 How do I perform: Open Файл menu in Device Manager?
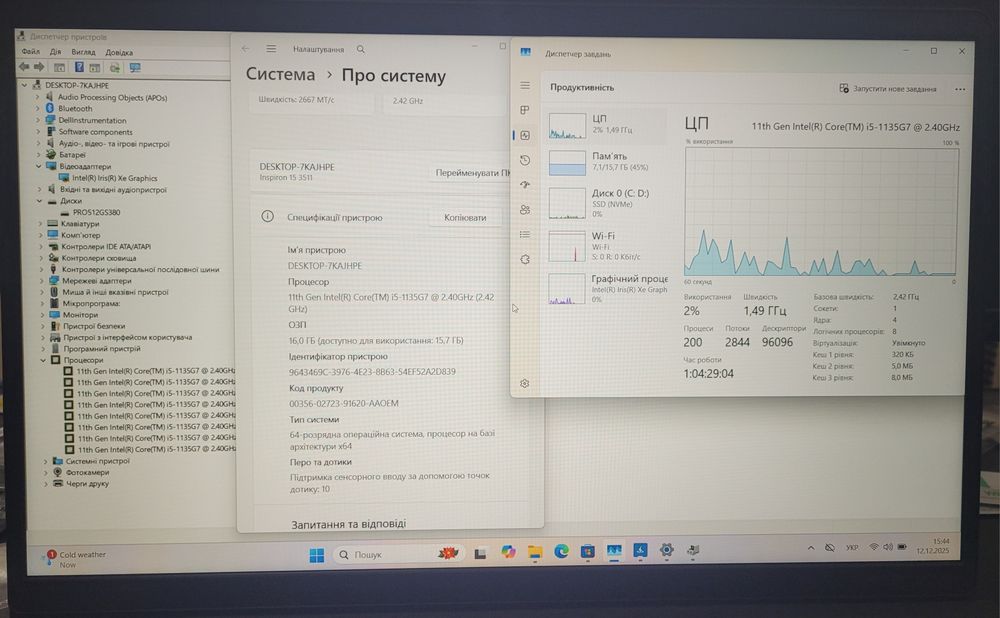31,52
